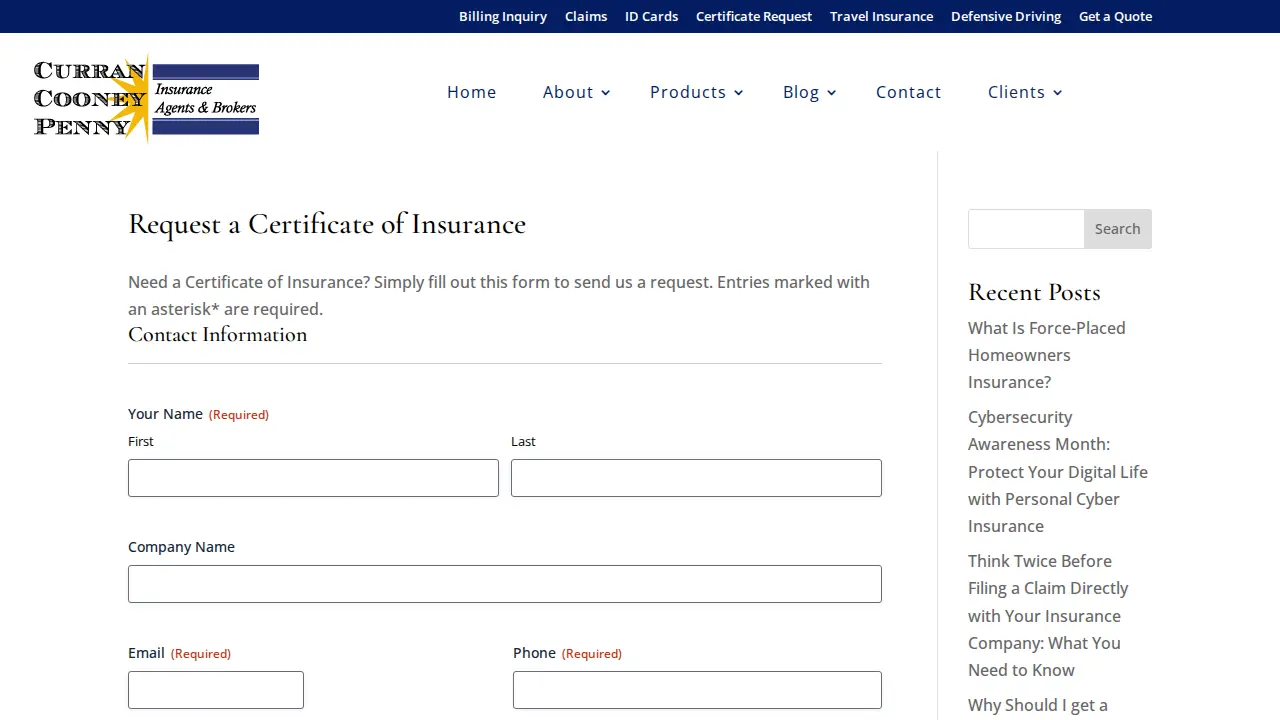
Task: Expand the About menu chevron
Action: coord(606,93)
